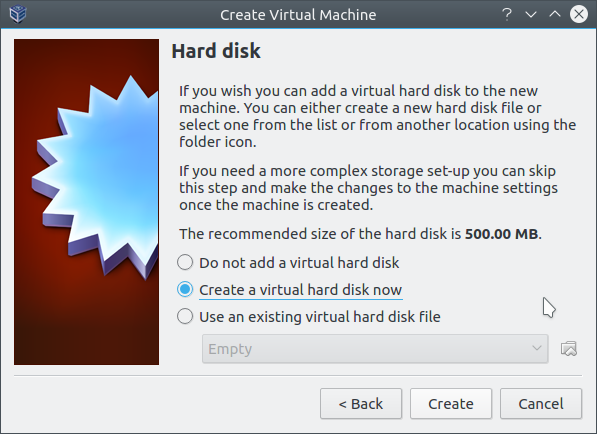Click the Cancel button
Screen dimensions: 597x434
(x=541, y=404)
